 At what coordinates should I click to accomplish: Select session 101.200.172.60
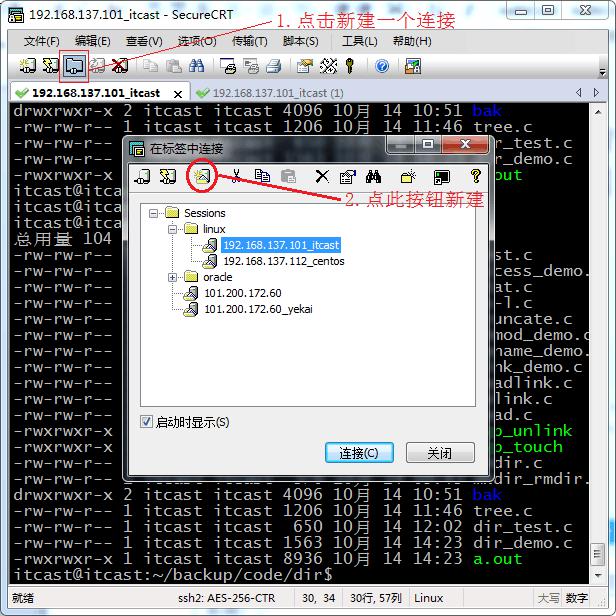[x=243, y=293]
